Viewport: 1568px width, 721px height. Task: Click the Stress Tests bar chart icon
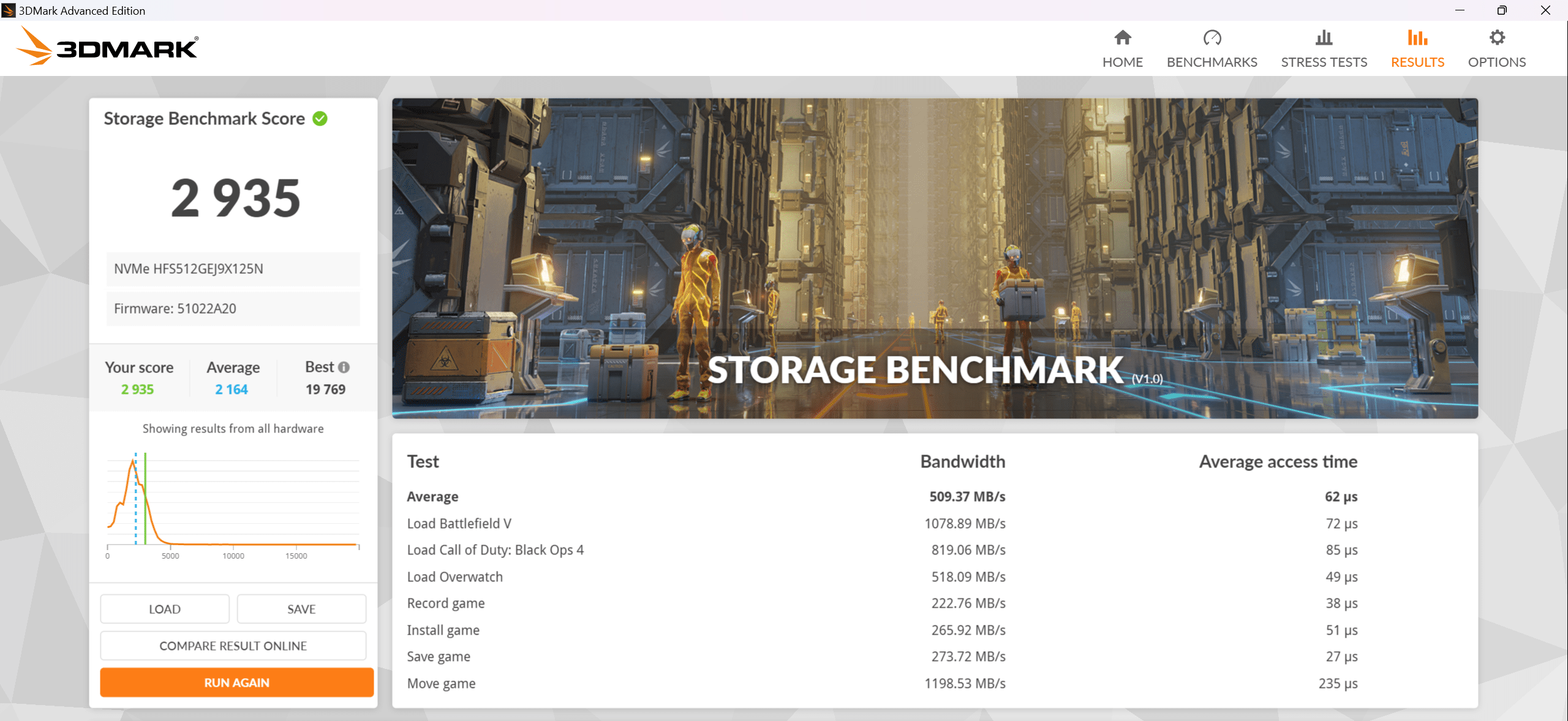coord(1324,38)
